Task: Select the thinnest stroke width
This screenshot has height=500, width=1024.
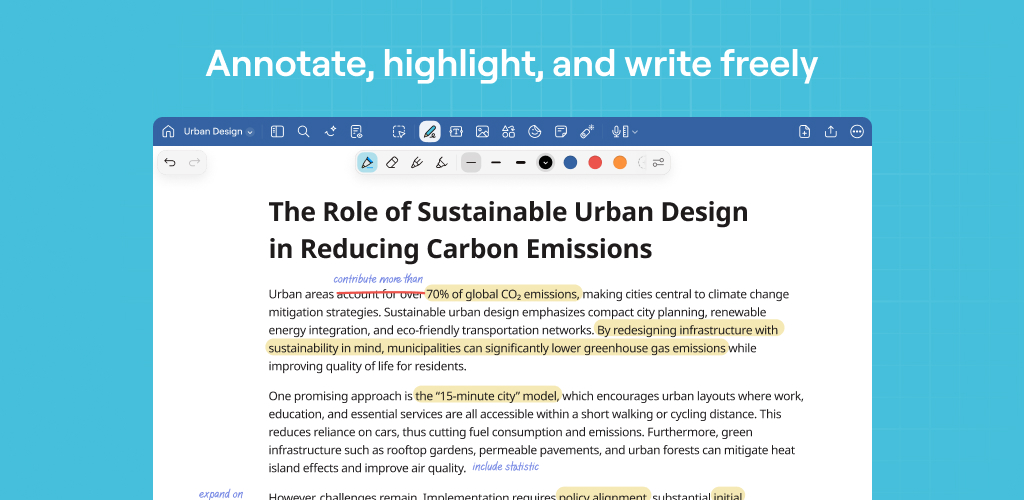Action: point(471,162)
